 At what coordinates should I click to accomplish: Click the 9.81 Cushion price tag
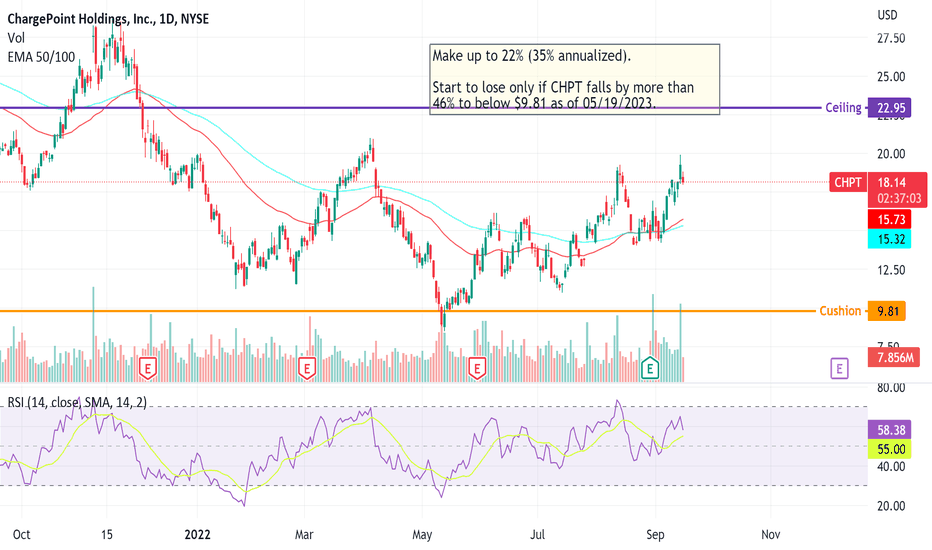(x=887, y=311)
